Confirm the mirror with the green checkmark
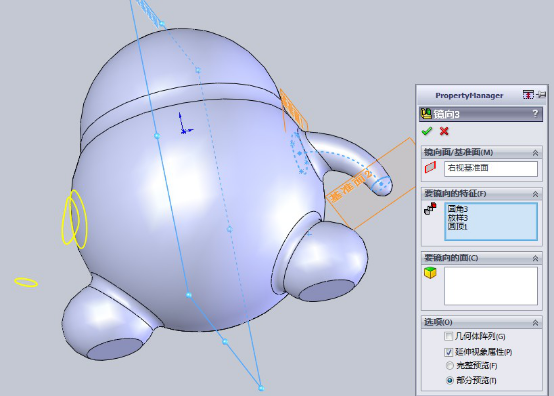The height and width of the screenshot is (396, 554). [x=427, y=131]
